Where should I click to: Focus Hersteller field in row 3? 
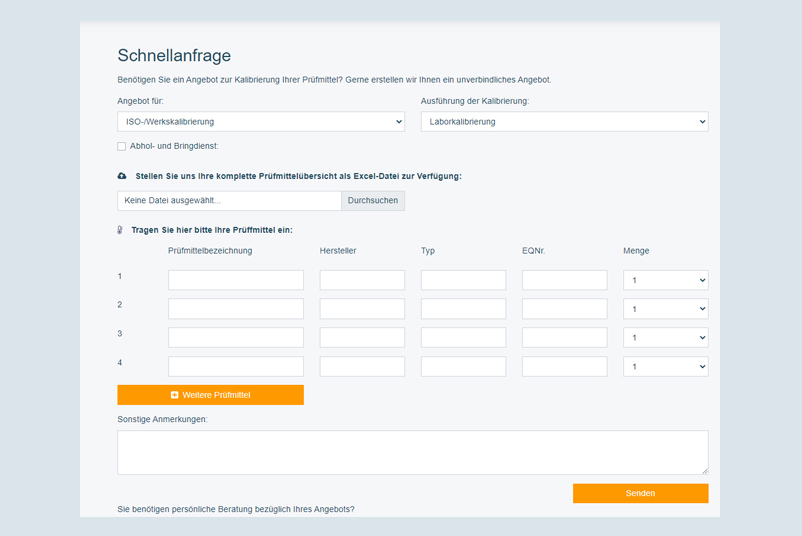(x=362, y=338)
